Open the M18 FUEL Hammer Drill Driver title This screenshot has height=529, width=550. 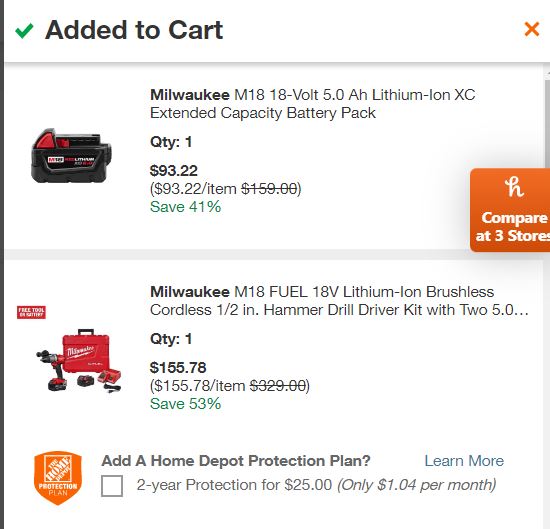pos(339,301)
